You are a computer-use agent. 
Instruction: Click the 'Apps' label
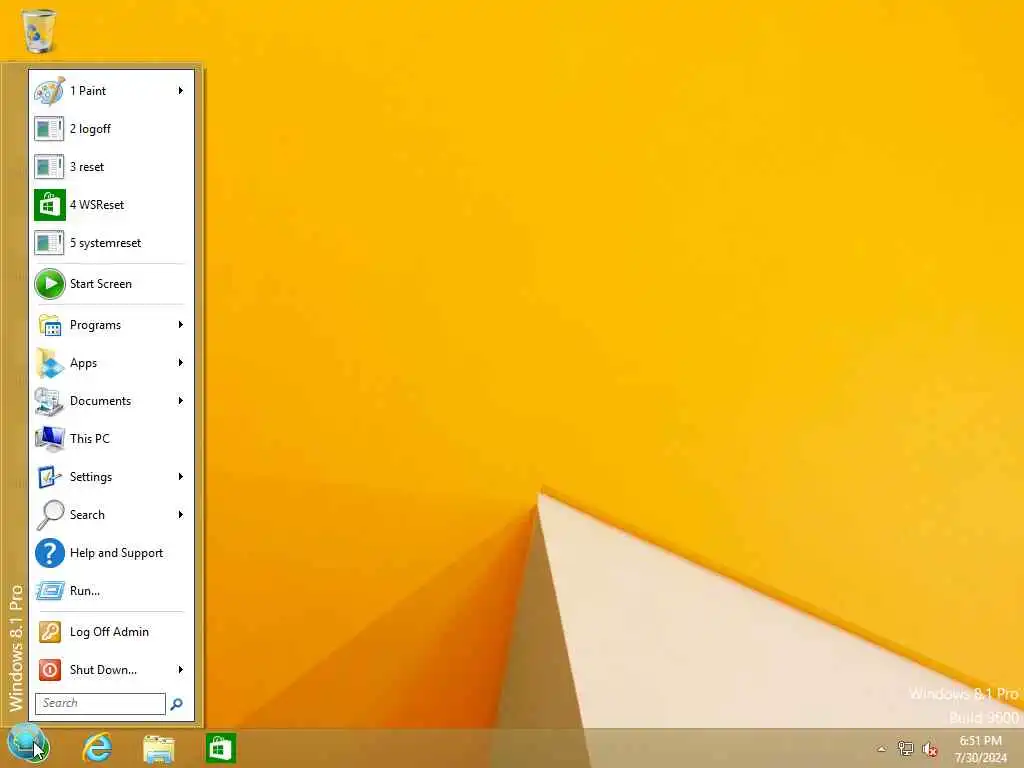pos(84,363)
